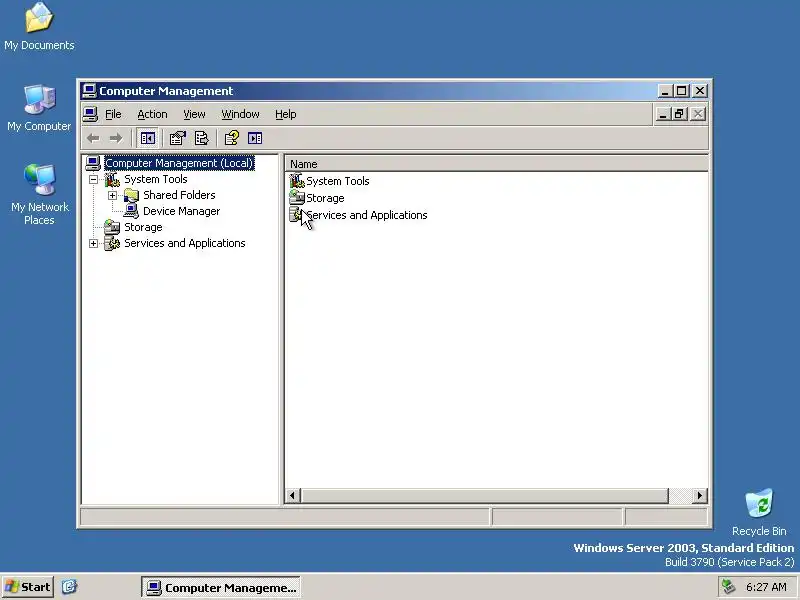This screenshot has height=600, width=800.
Task: Select Services and Applications in right pane
Action: point(366,215)
